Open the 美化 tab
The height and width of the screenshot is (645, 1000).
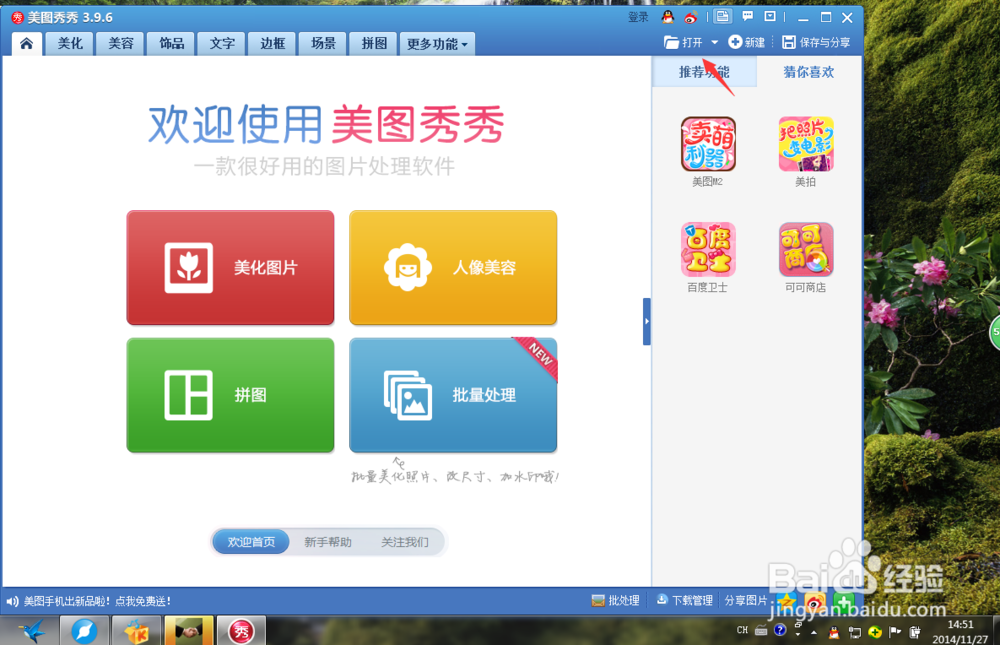(70, 43)
